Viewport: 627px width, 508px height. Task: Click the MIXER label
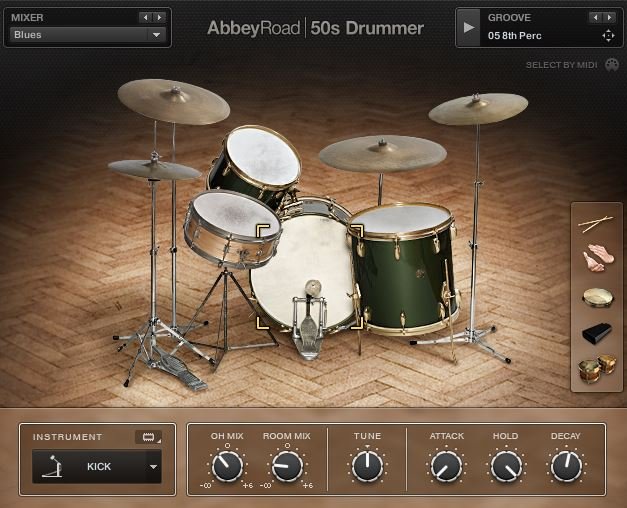27,18
